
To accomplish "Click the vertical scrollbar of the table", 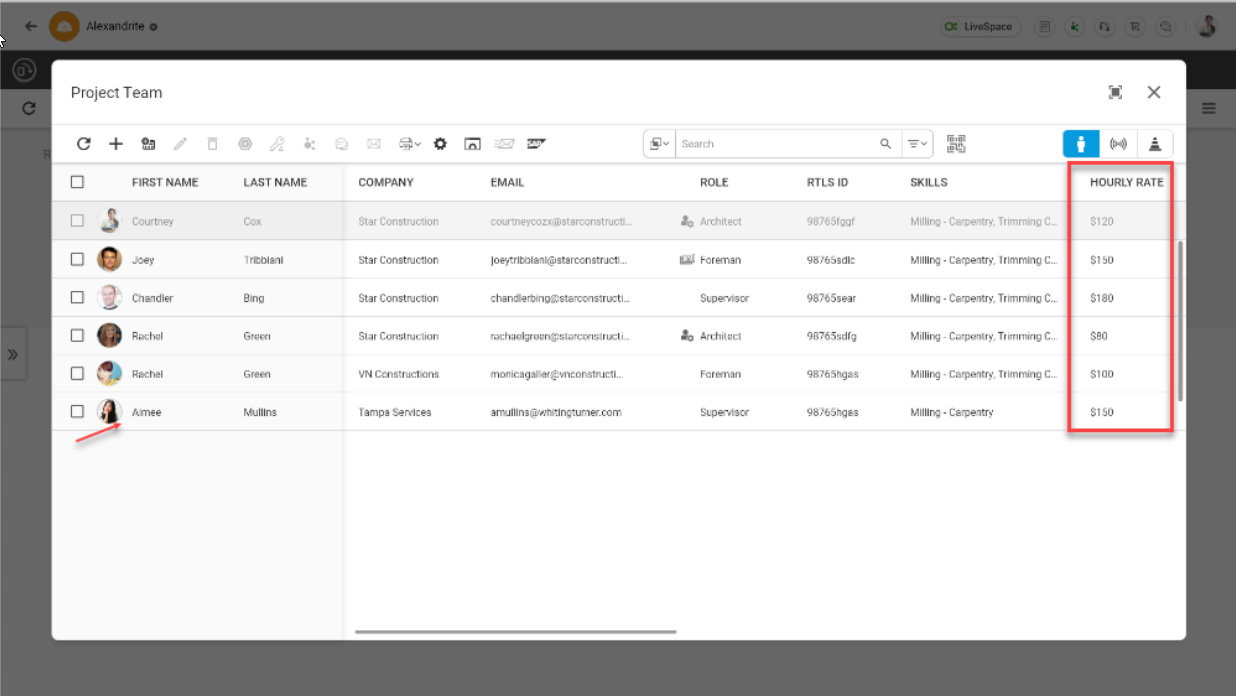I will [1181, 320].
